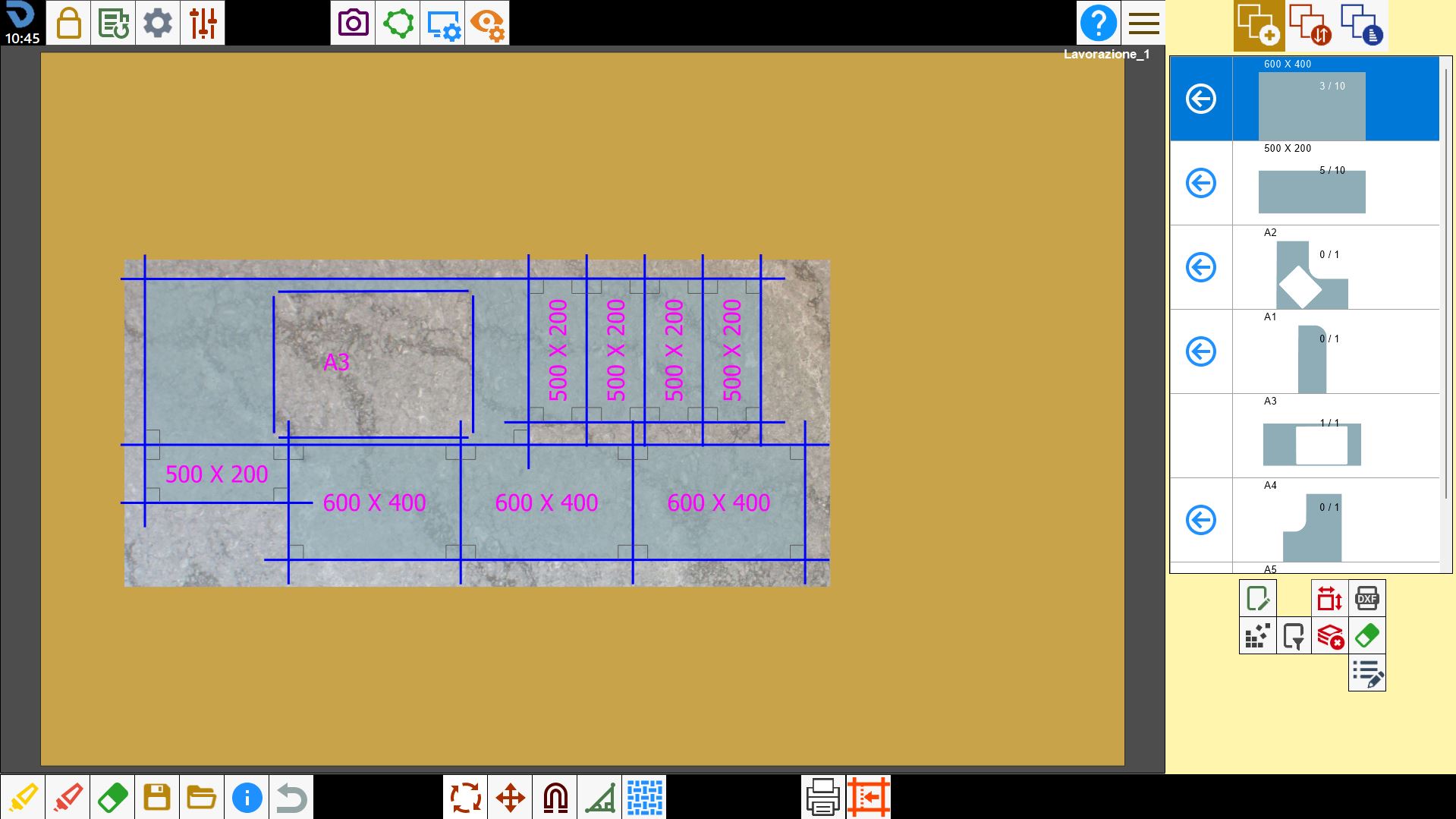This screenshot has height=819, width=1456.
Task: Insert the 600 X 400 piece with its arrow
Action: pos(1201,99)
